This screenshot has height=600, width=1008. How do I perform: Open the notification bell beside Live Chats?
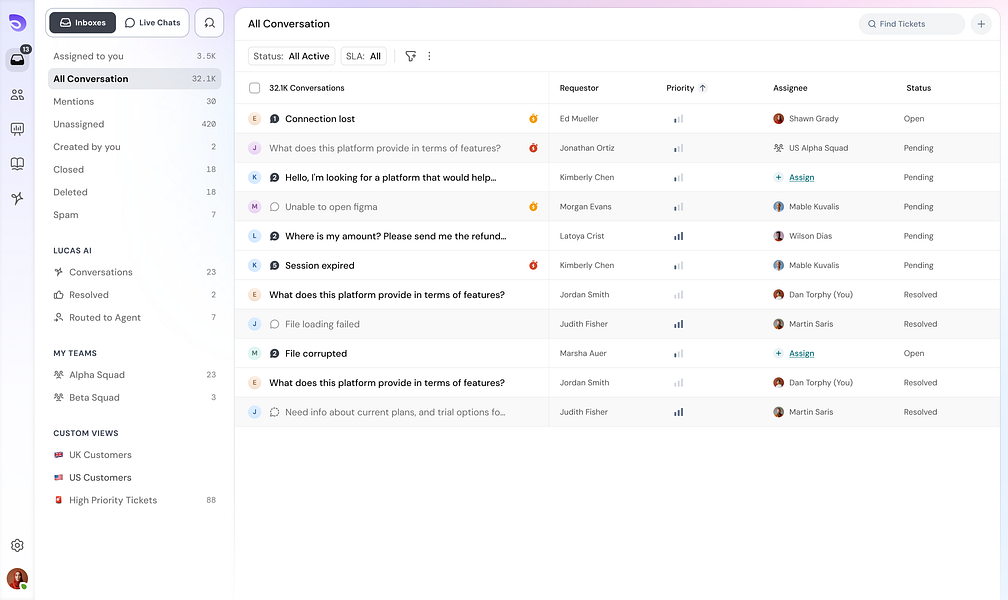pyautogui.click(x=209, y=21)
